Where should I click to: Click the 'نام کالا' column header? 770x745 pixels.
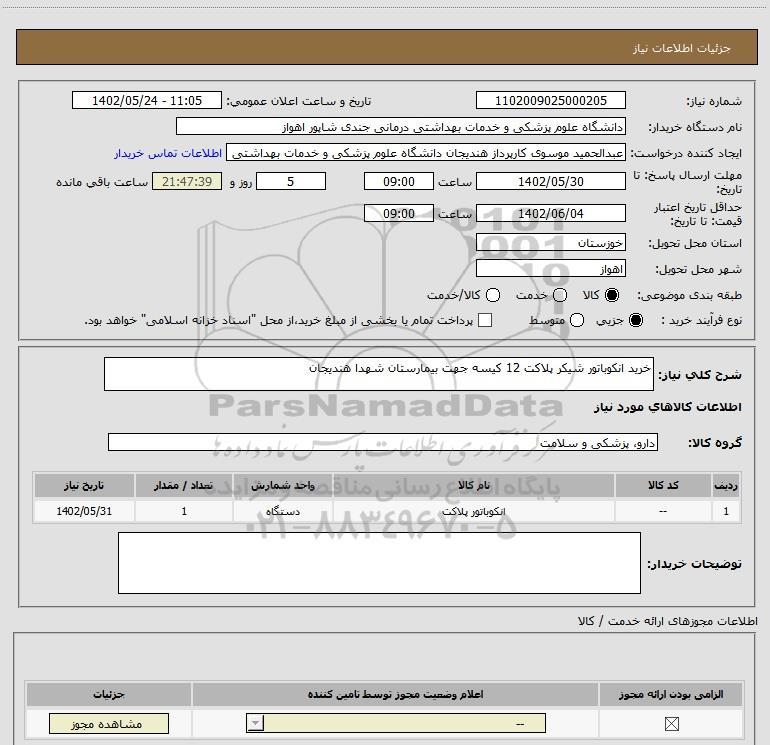click(474, 485)
